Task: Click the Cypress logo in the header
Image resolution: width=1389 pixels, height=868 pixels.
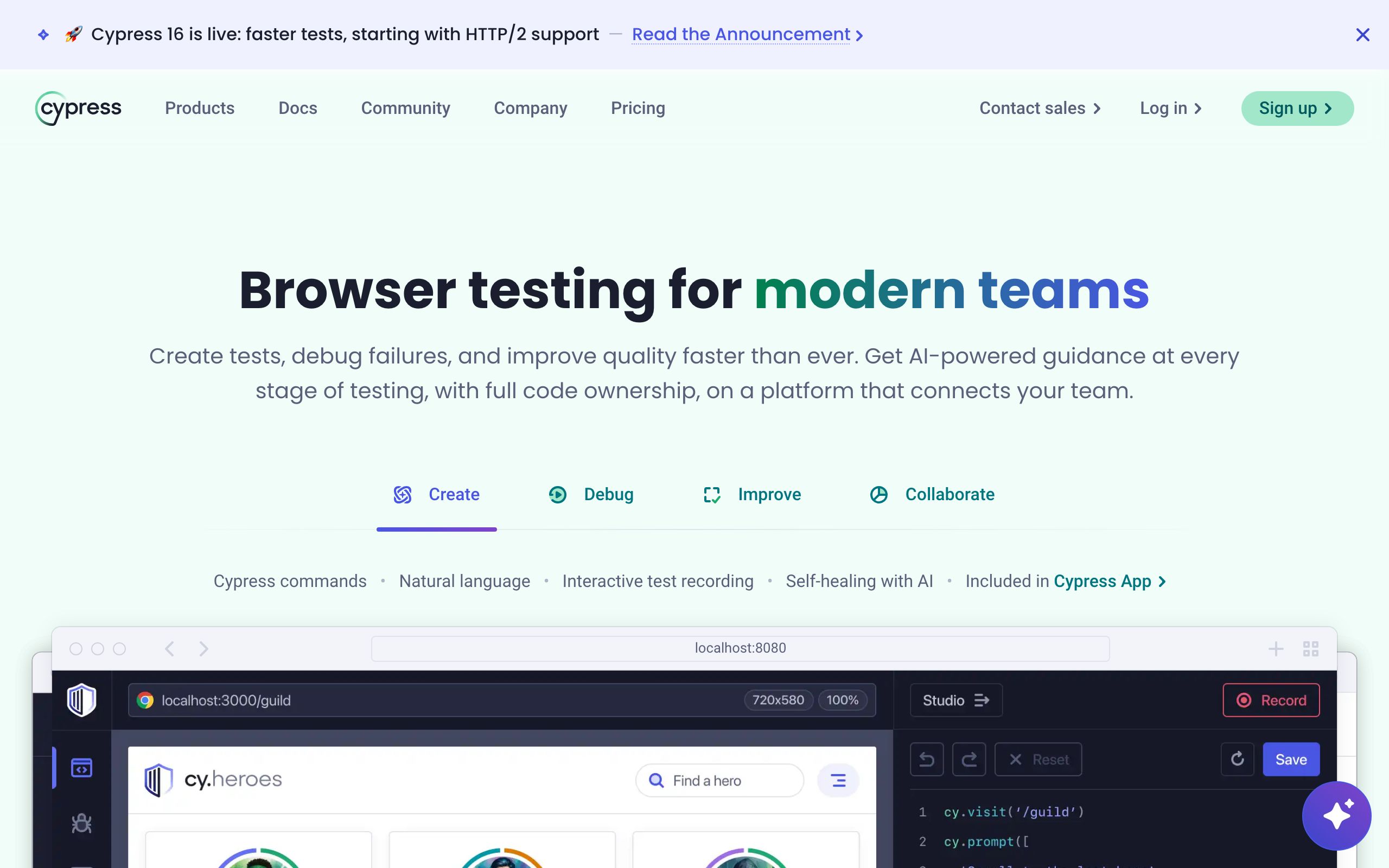Action: [79, 108]
